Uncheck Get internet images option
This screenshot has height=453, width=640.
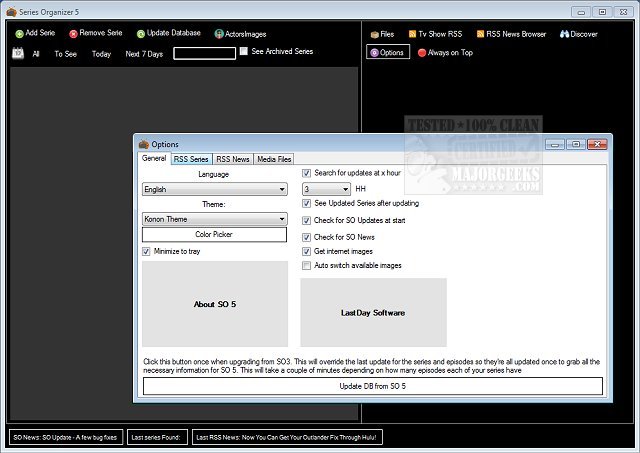pos(307,251)
